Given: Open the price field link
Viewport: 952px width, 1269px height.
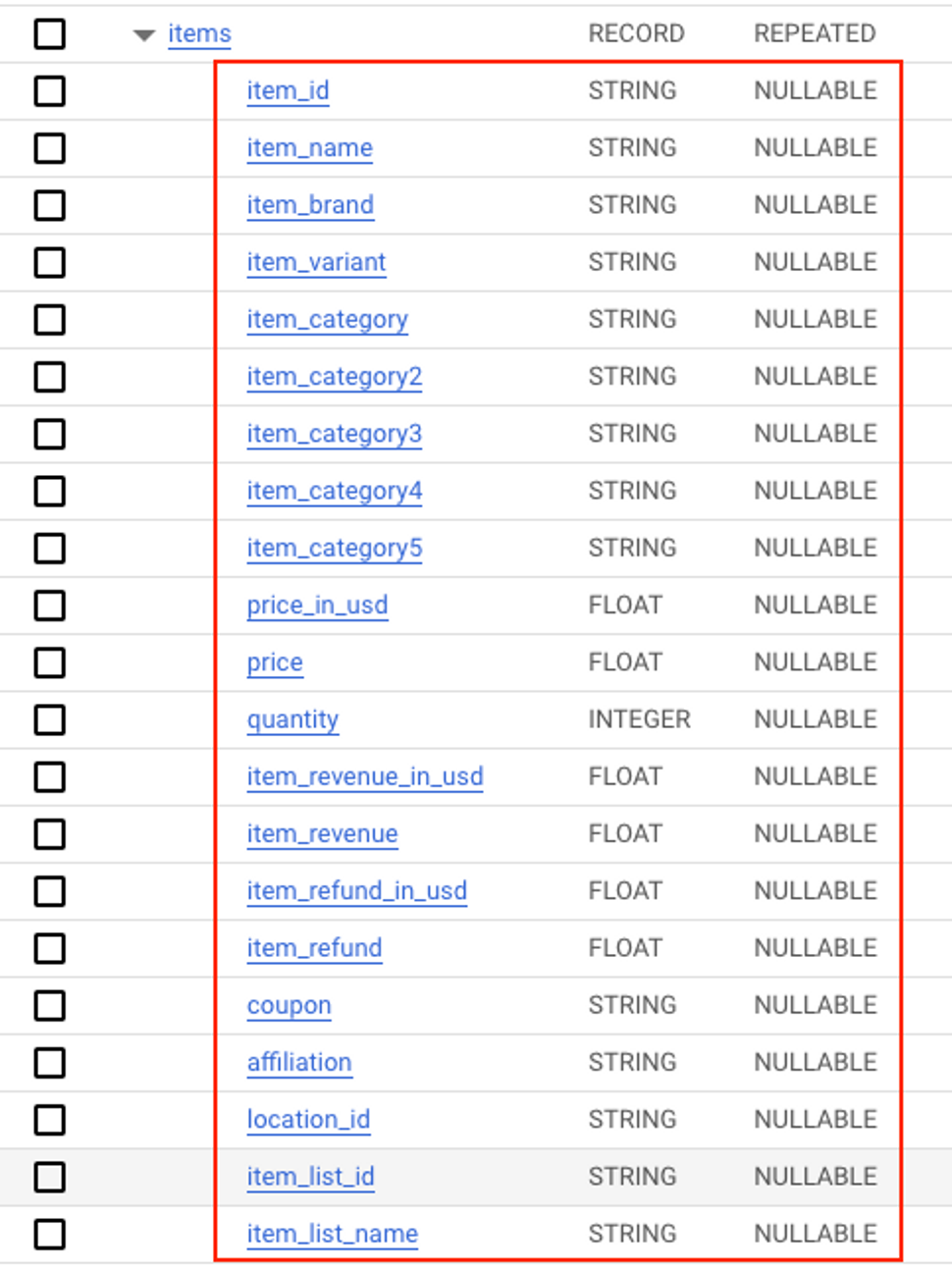Looking at the screenshot, I should pyautogui.click(x=275, y=662).
